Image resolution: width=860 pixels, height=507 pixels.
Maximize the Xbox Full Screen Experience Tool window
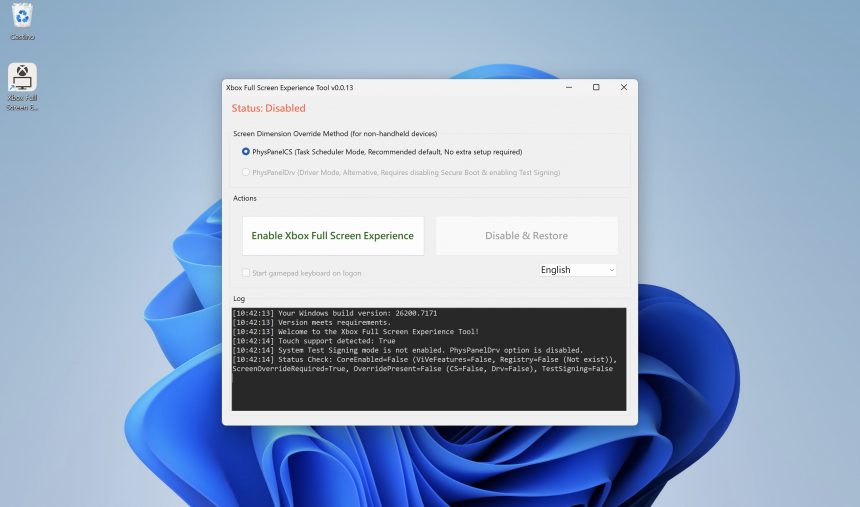(x=596, y=88)
